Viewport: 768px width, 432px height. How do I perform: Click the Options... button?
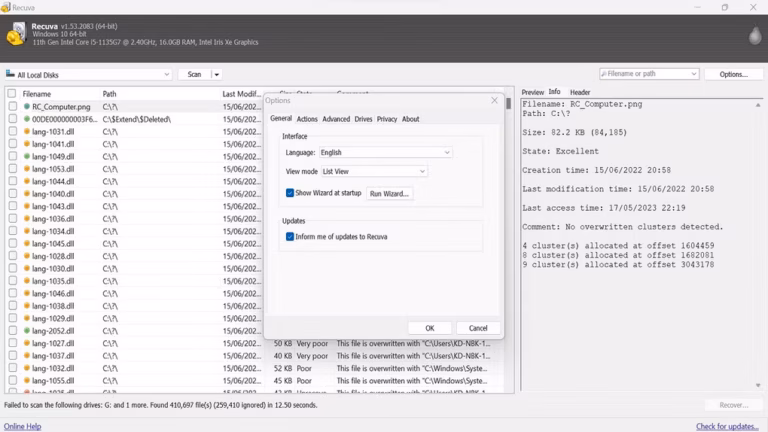733,74
